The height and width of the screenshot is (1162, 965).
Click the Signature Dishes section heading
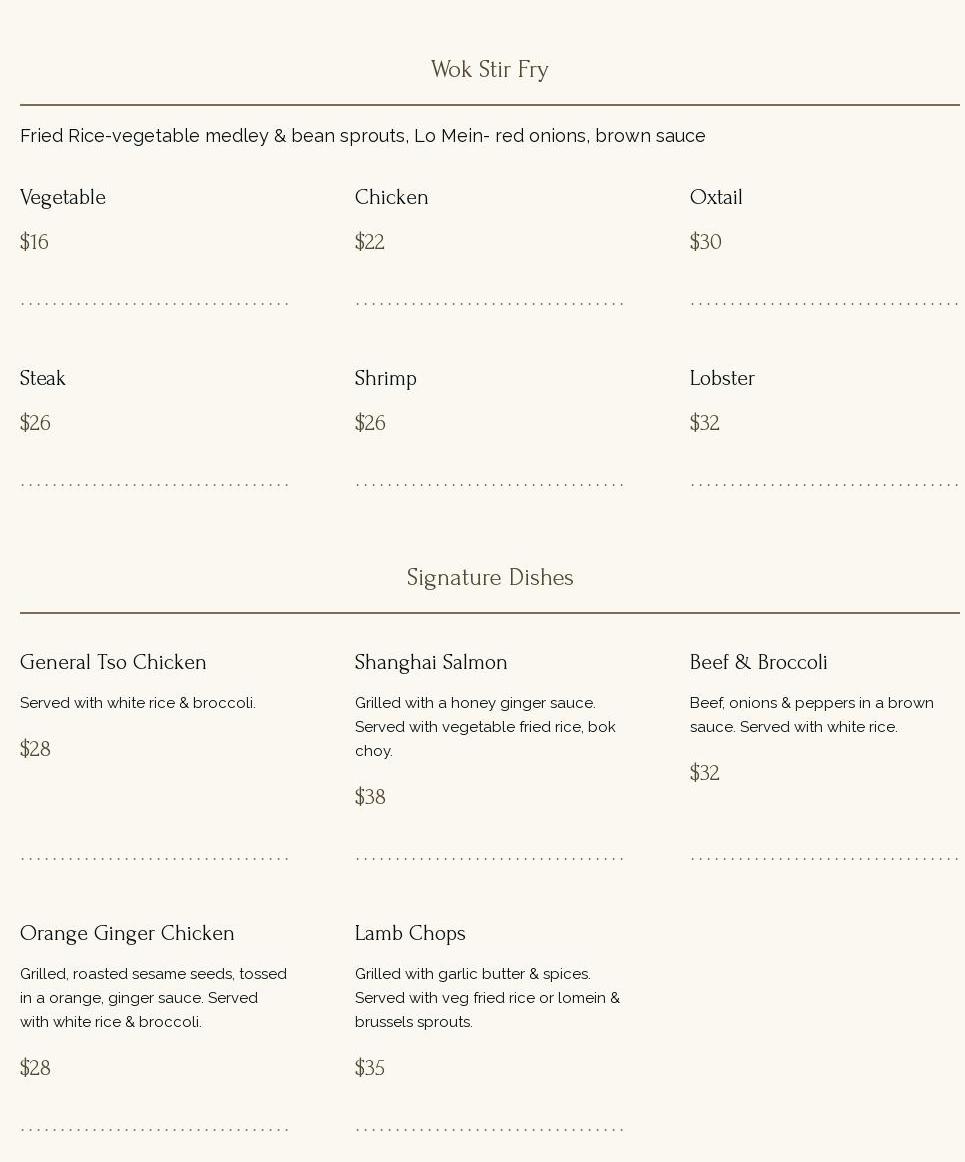tap(489, 578)
